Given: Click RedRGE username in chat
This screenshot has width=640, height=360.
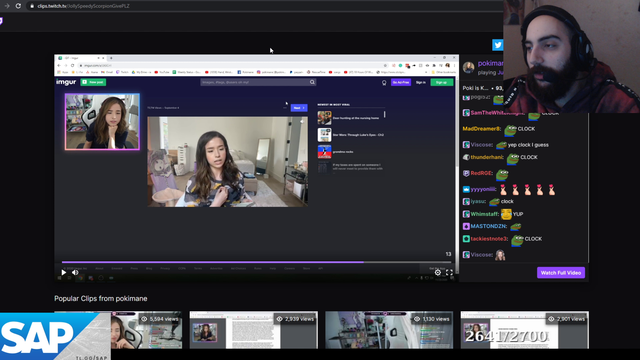Looking at the screenshot, I should click(481, 173).
